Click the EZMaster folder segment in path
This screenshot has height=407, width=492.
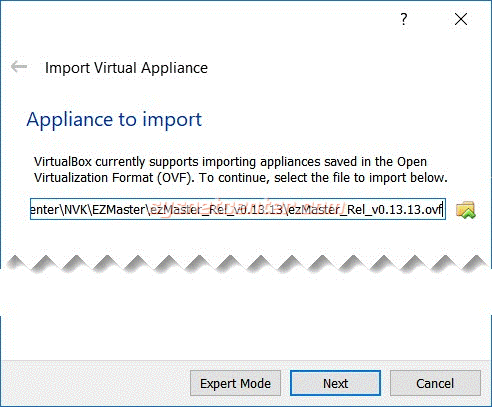point(118,210)
